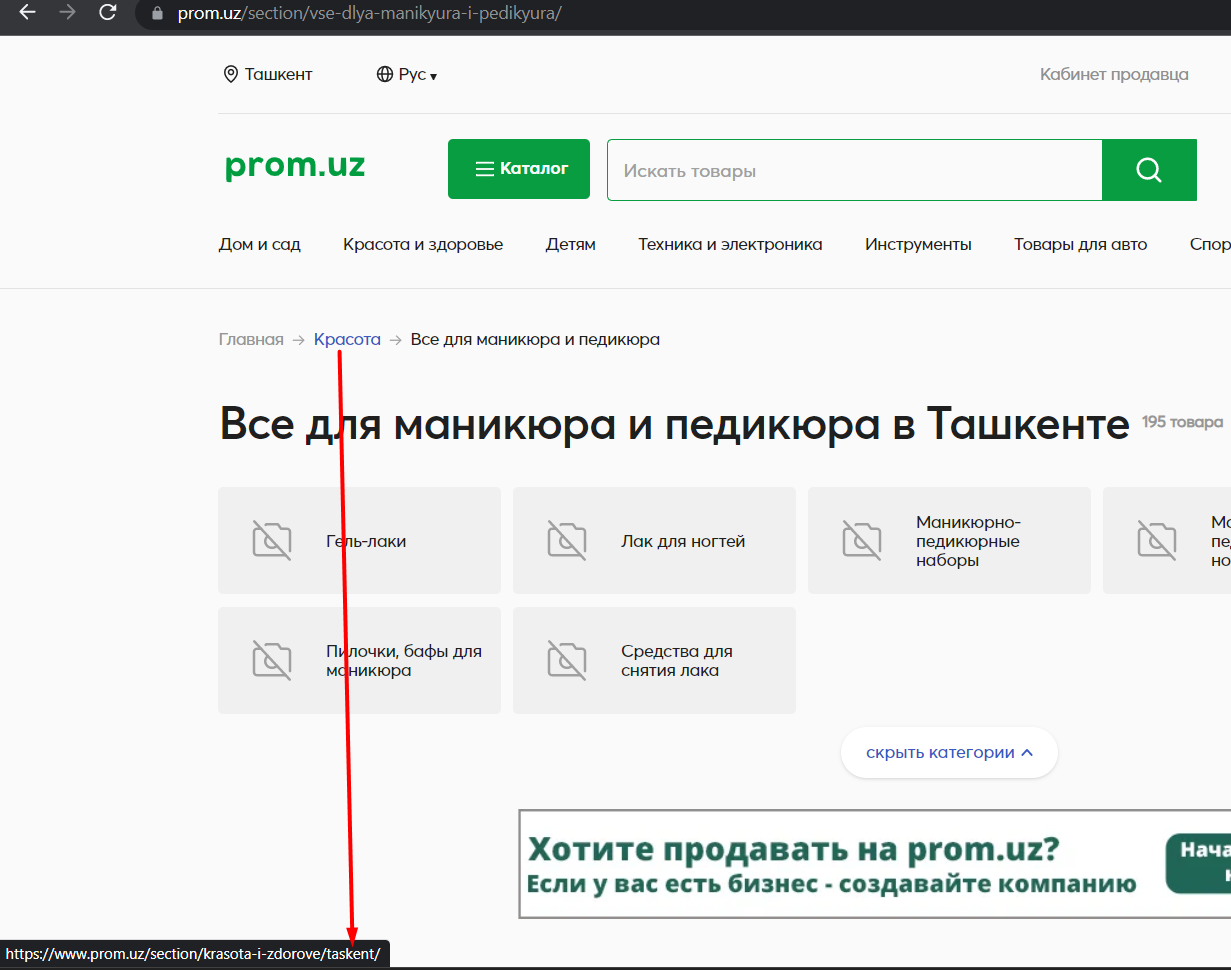Screen dimensions: 1231x970
Task: Open the Каталог menu button
Action: point(519,169)
